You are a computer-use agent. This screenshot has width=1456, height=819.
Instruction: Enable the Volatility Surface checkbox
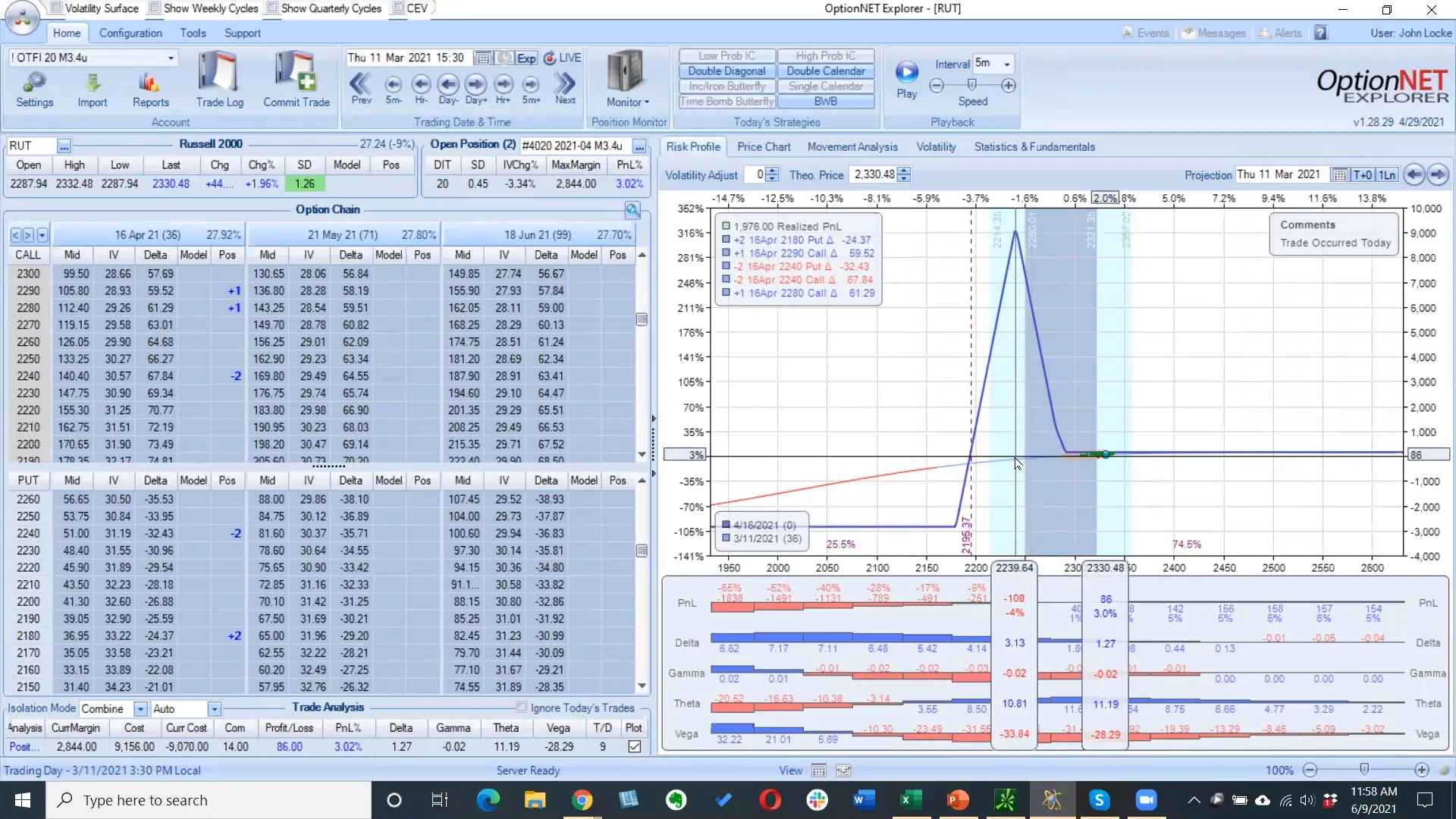tap(56, 8)
